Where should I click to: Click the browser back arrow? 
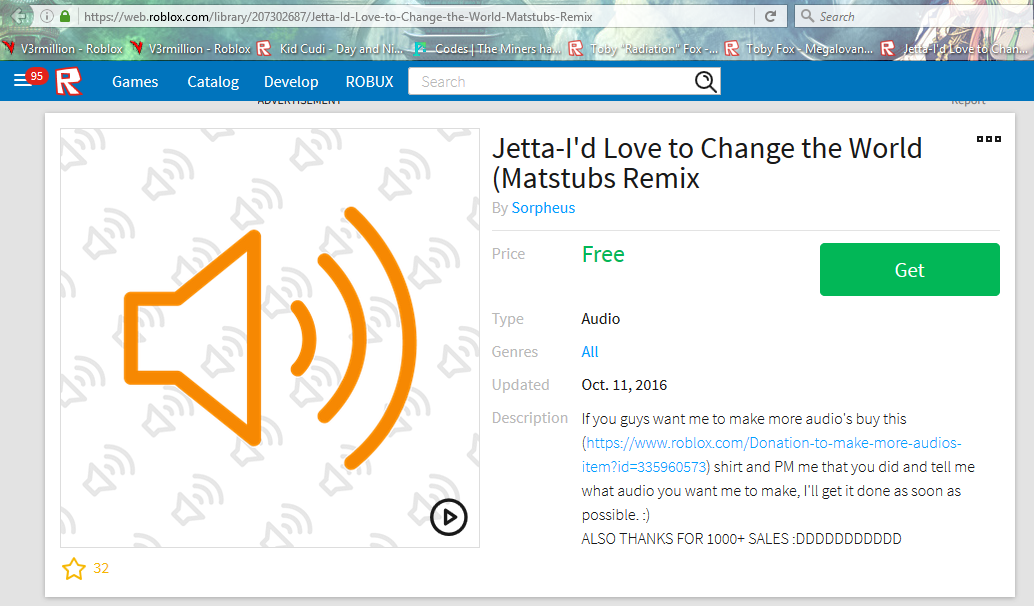(x=20, y=16)
